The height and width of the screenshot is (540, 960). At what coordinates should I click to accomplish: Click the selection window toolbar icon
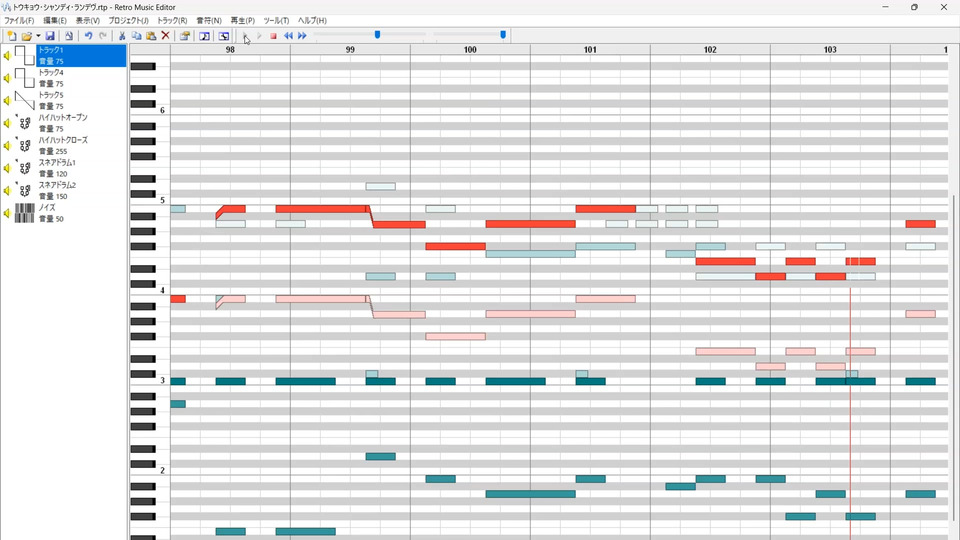pos(224,36)
